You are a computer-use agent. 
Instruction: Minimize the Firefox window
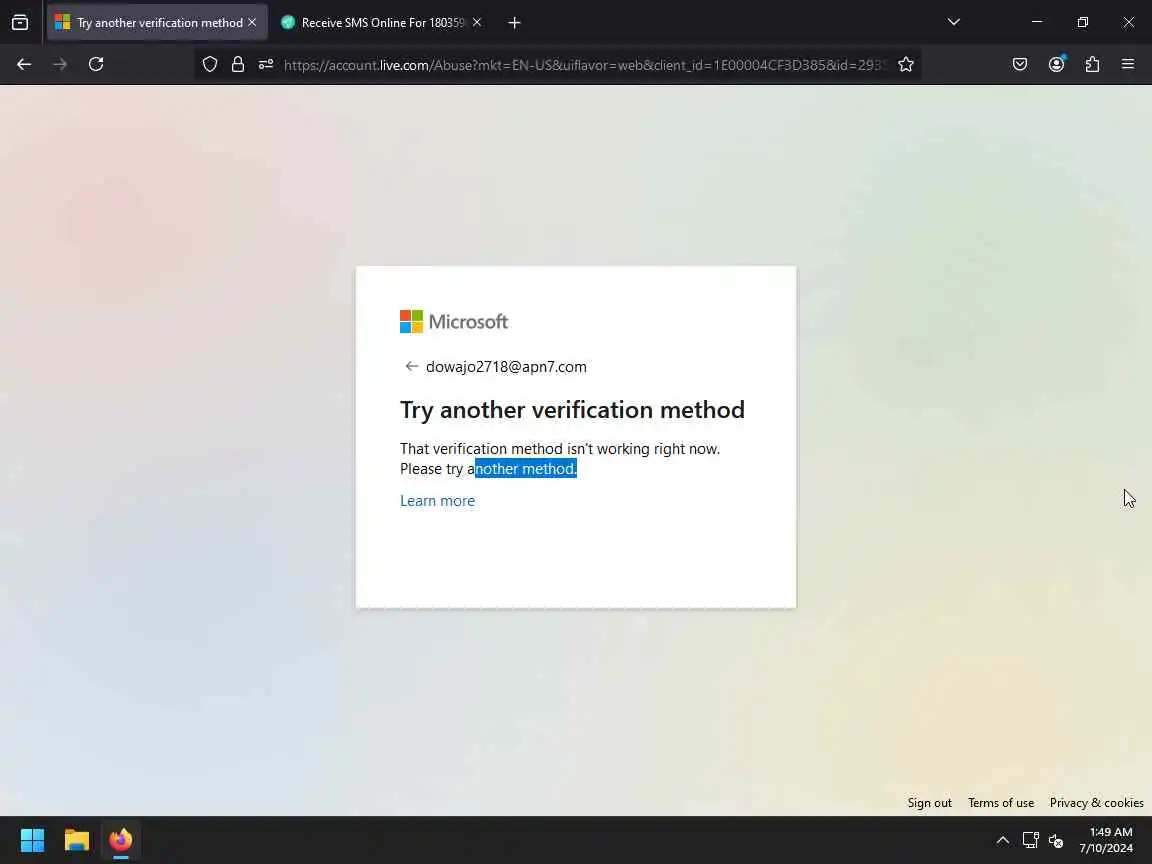point(1037,22)
